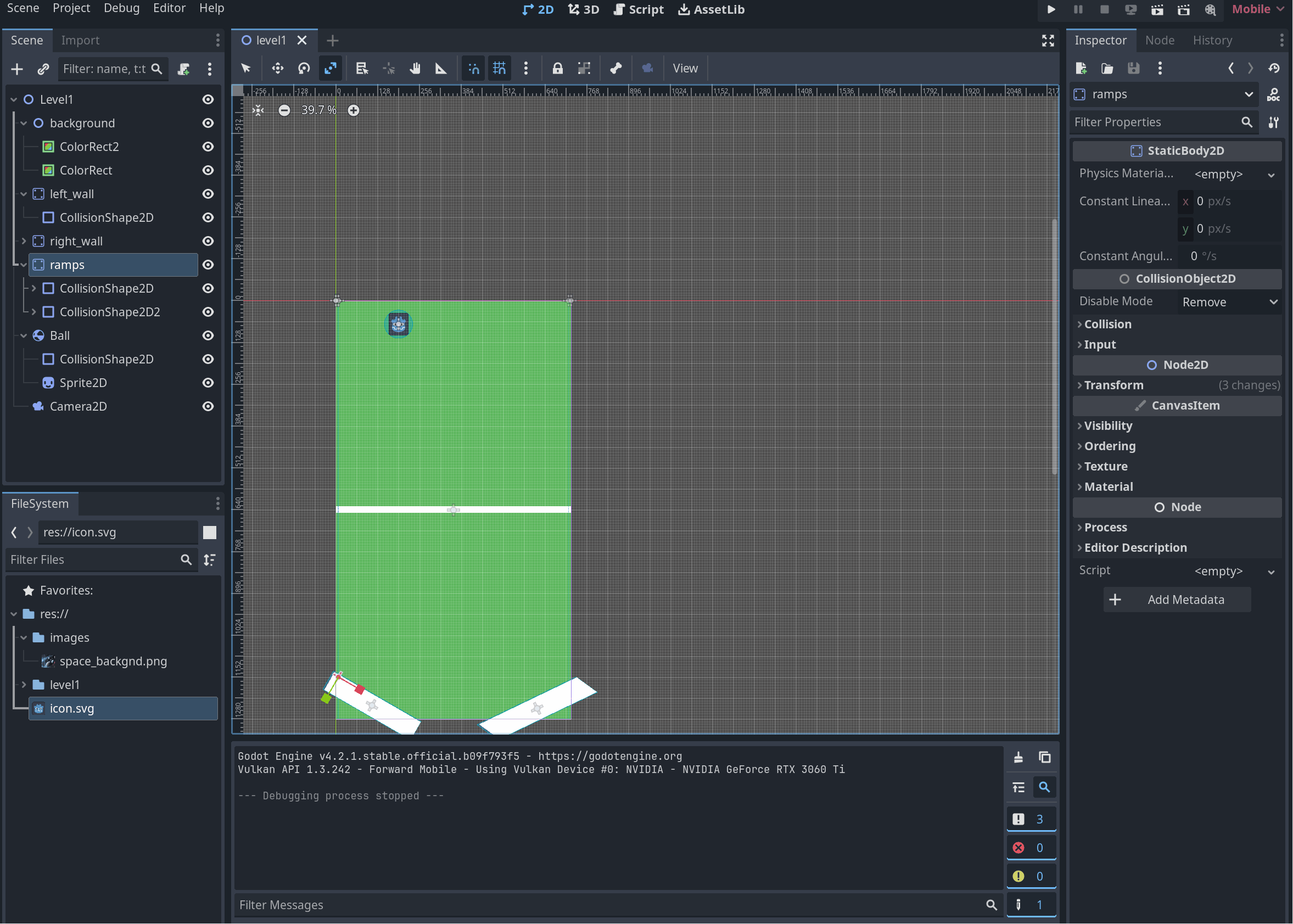Viewport: 1293px width, 924px height.
Task: Toggle visibility of background node
Action: pyautogui.click(x=207, y=123)
